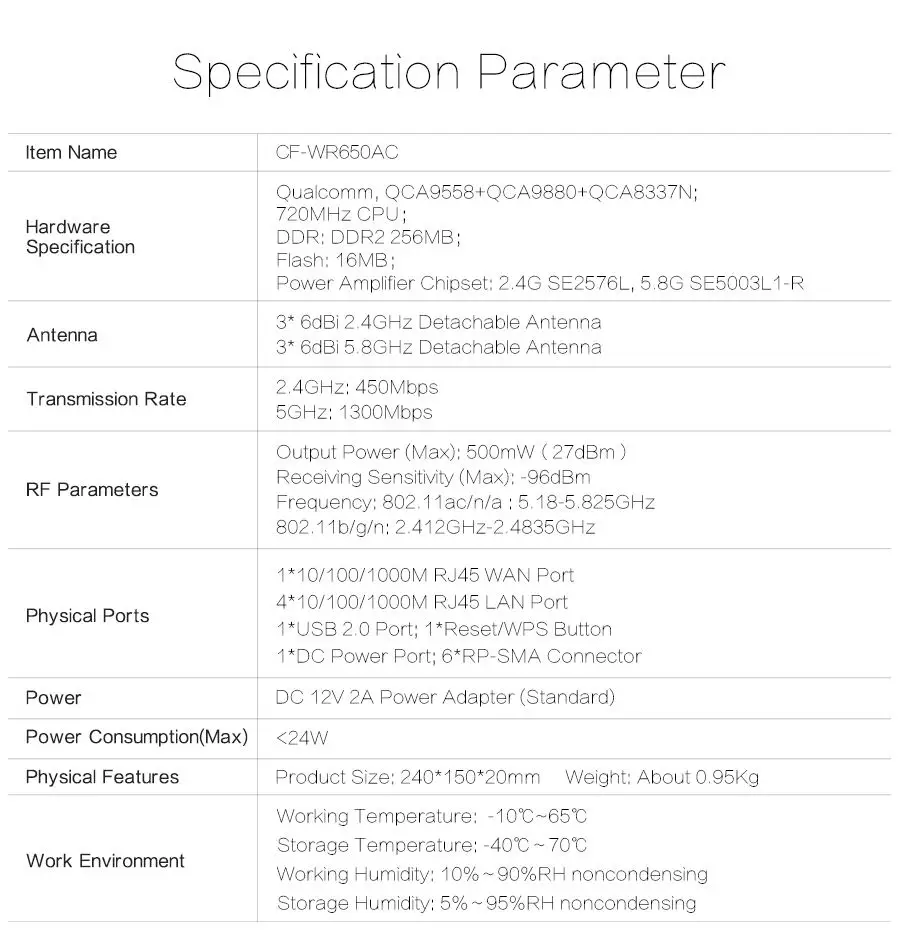Click the Antenna row label
Image resolution: width=900 pixels, height=939 pixels.
pos(62,335)
